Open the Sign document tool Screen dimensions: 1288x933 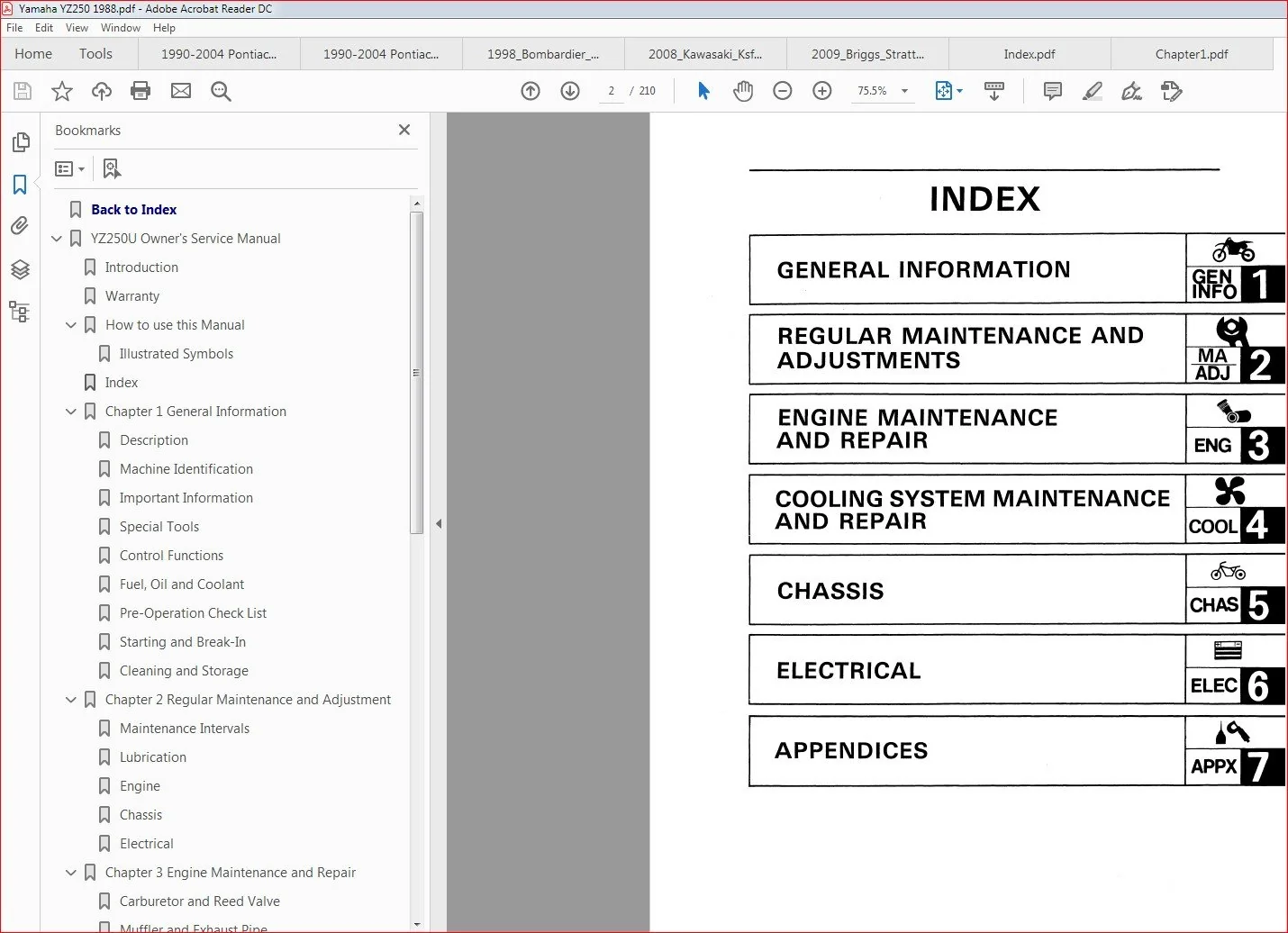tap(1132, 91)
